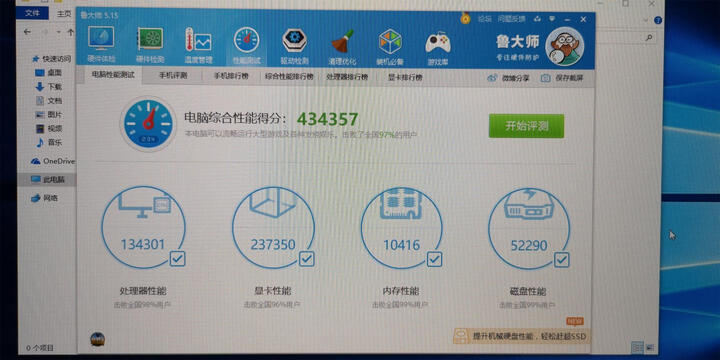Image resolution: width=720 pixels, height=360 pixels.
Task: Click graphics score 237350
Action: click(x=273, y=245)
